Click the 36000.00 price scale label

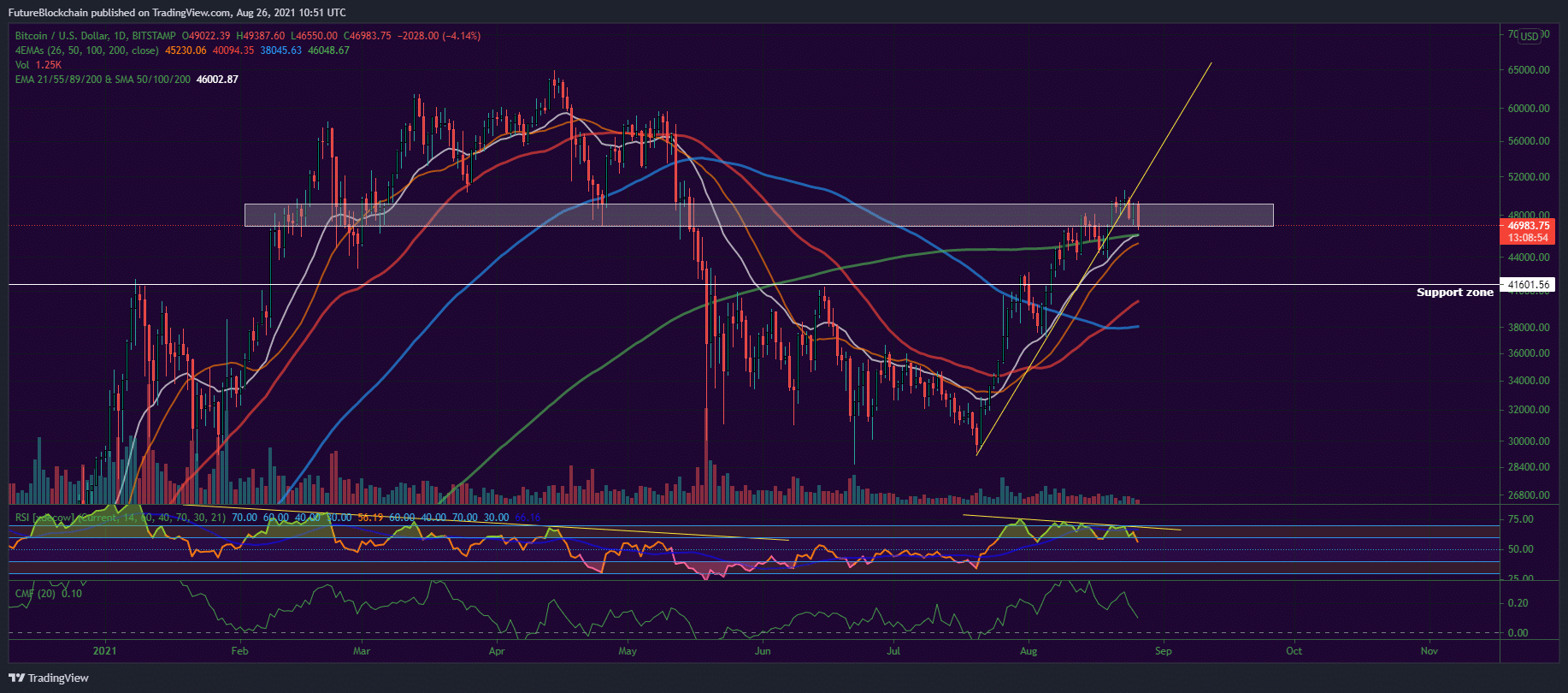1528,353
